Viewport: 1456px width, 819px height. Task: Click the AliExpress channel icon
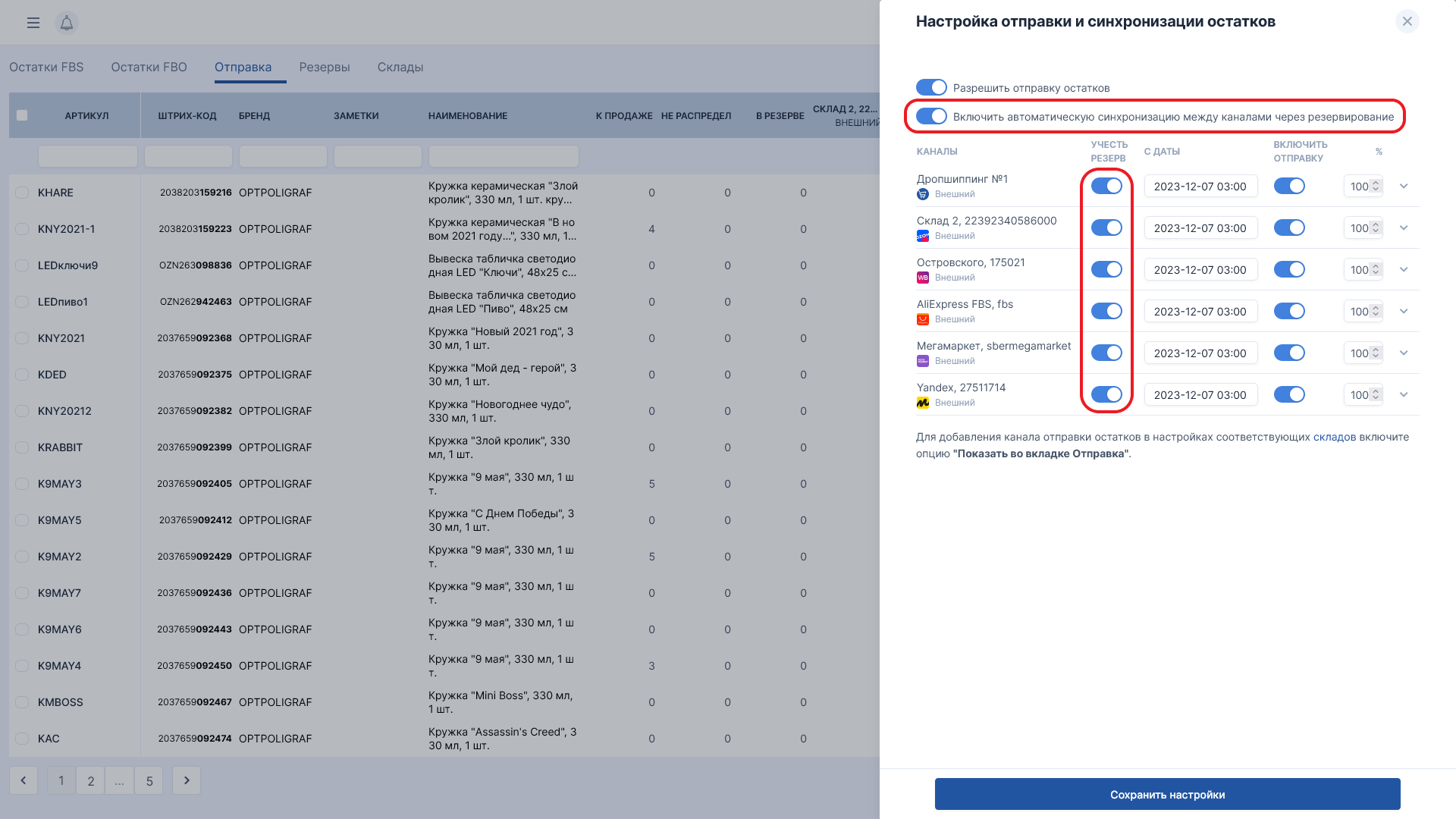click(x=923, y=319)
